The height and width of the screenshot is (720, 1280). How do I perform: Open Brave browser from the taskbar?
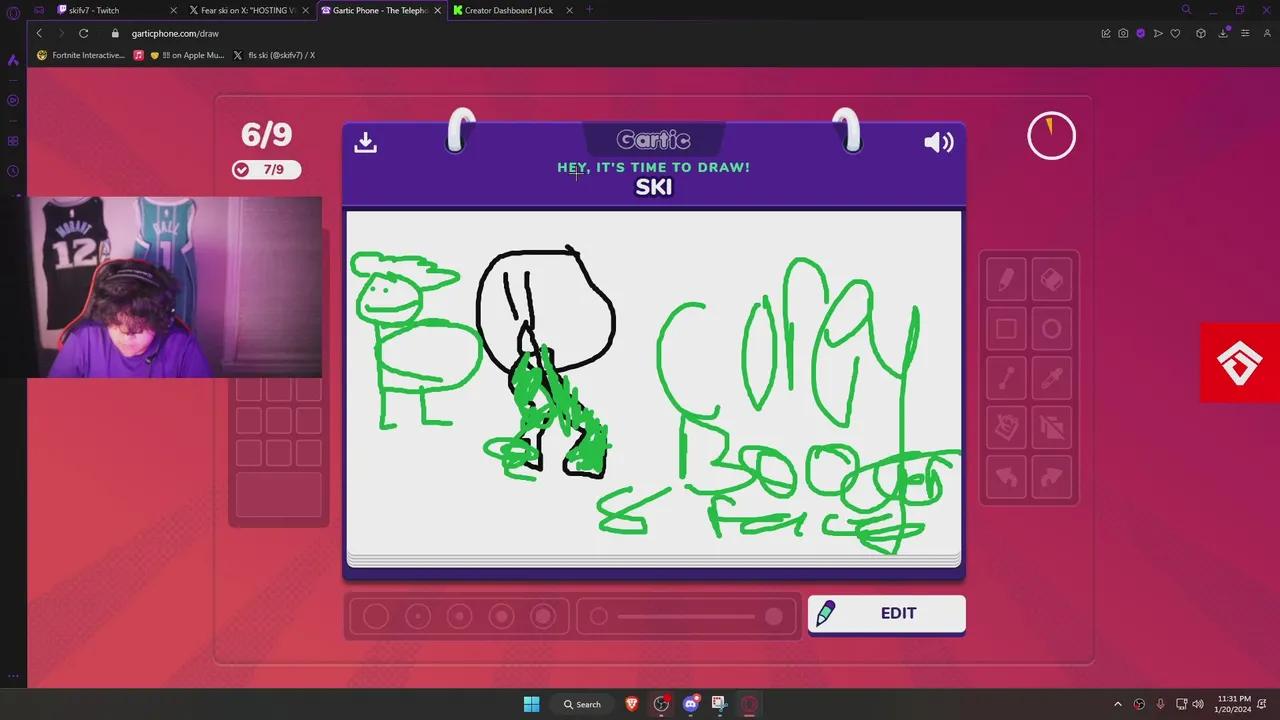(x=632, y=704)
